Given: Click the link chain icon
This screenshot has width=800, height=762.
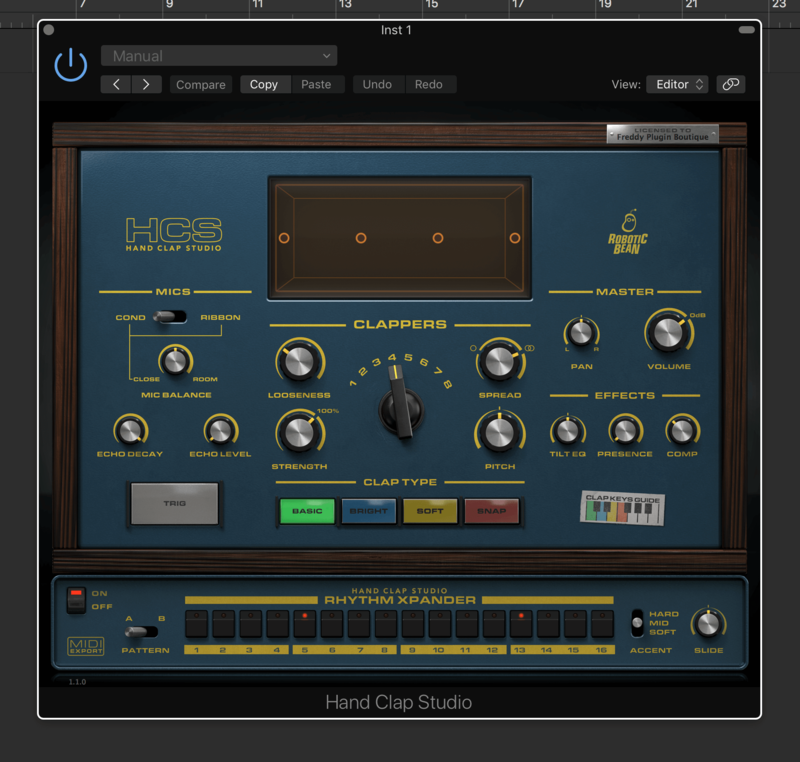Looking at the screenshot, I should pos(731,84).
